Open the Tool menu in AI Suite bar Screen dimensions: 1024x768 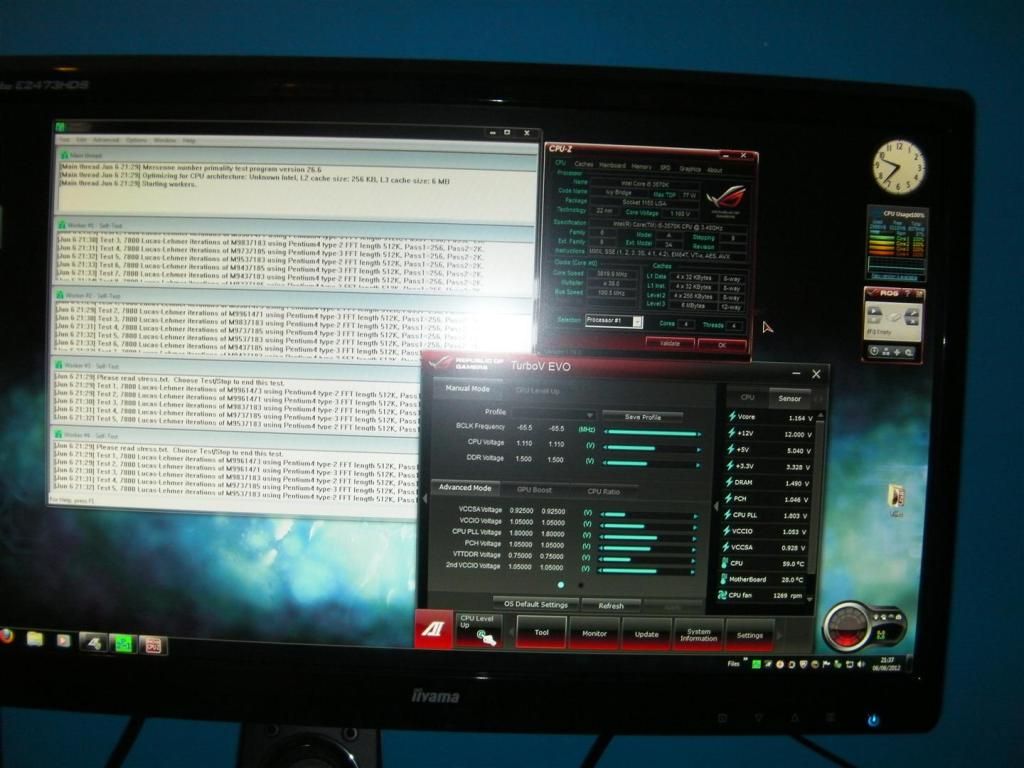pos(541,632)
